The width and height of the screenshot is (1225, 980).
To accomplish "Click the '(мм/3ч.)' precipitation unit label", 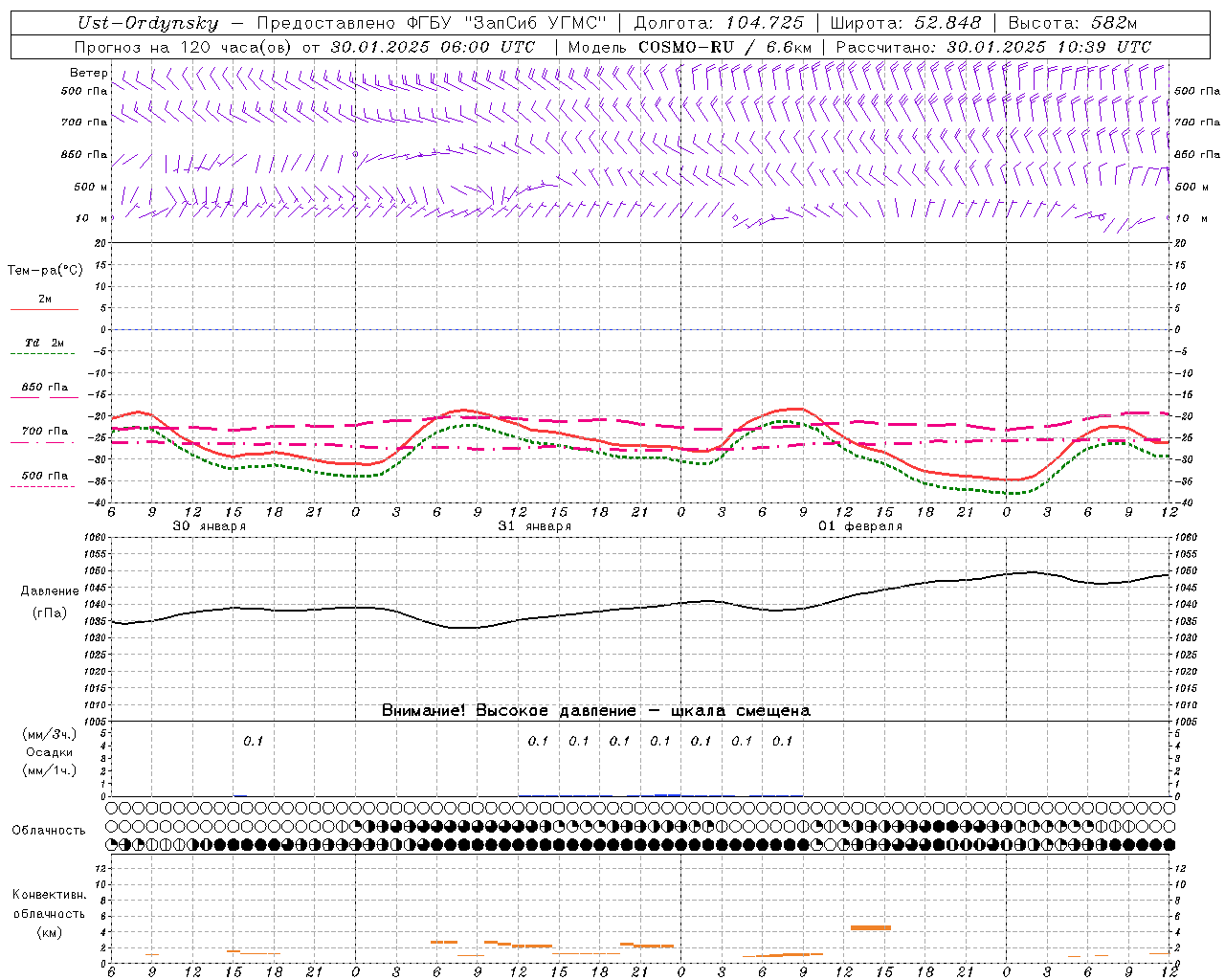I will tap(50, 735).
